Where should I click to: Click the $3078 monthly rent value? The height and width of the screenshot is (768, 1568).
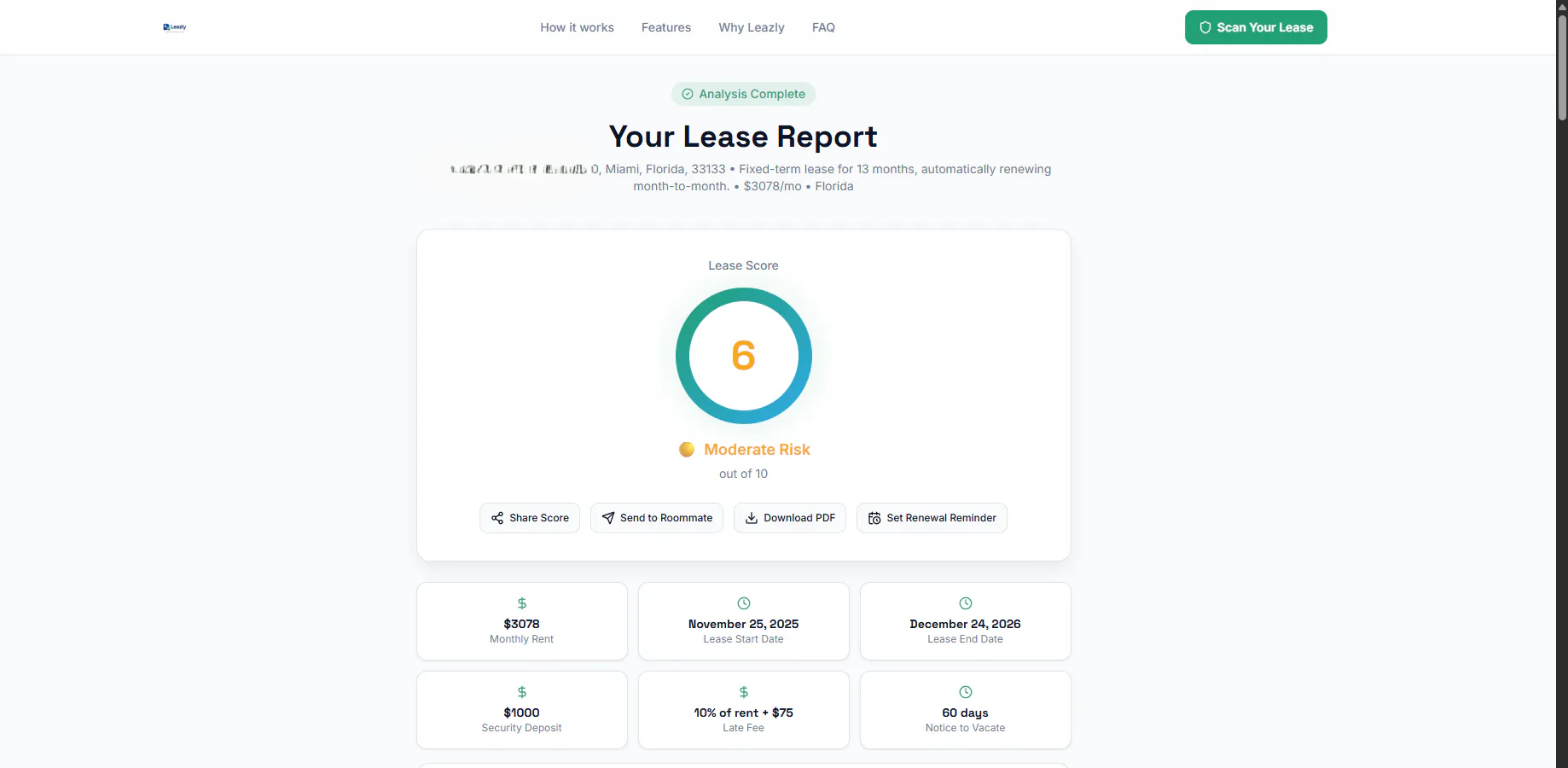click(522, 624)
